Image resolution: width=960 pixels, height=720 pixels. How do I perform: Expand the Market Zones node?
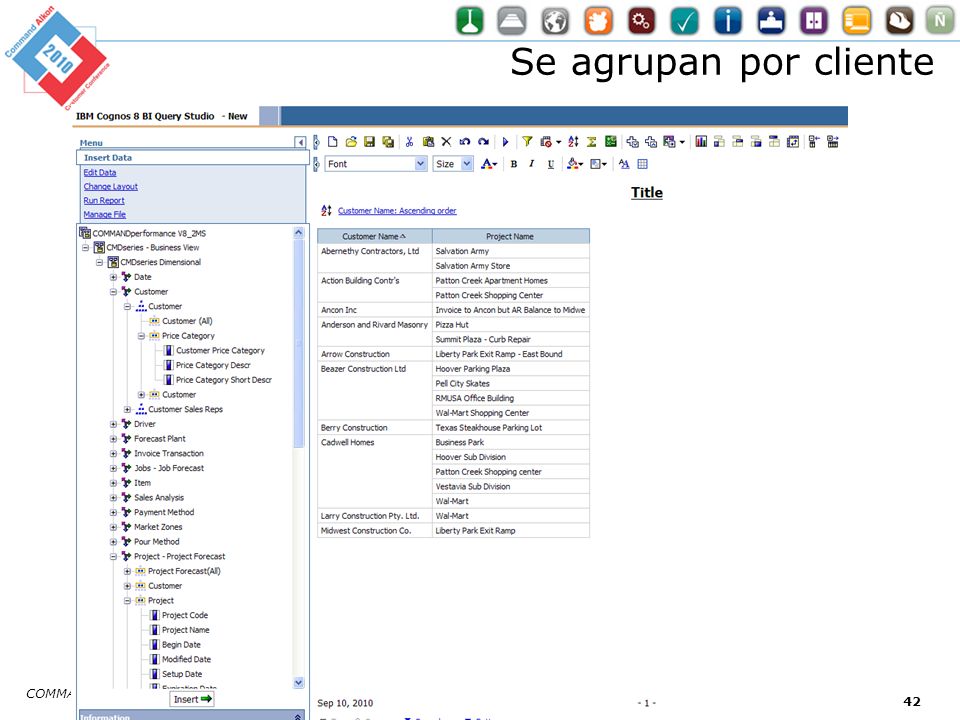(x=113, y=527)
